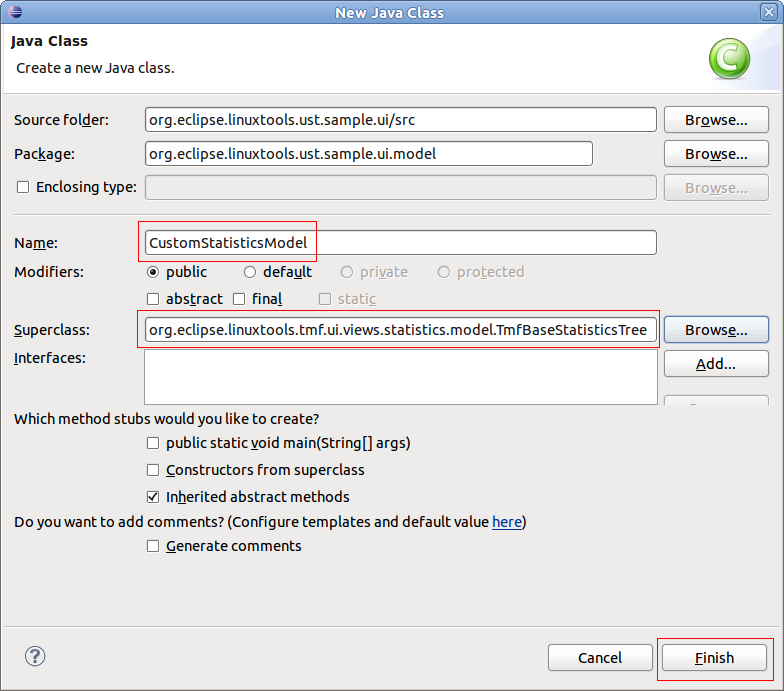
Task: Browse for the Package
Action: click(x=715, y=154)
